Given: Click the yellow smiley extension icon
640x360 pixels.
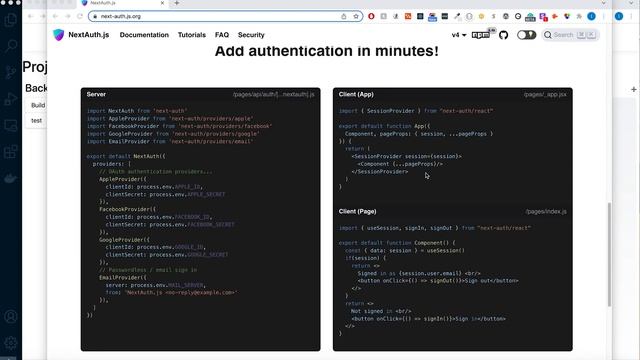Looking at the screenshot, I should [x=481, y=16].
